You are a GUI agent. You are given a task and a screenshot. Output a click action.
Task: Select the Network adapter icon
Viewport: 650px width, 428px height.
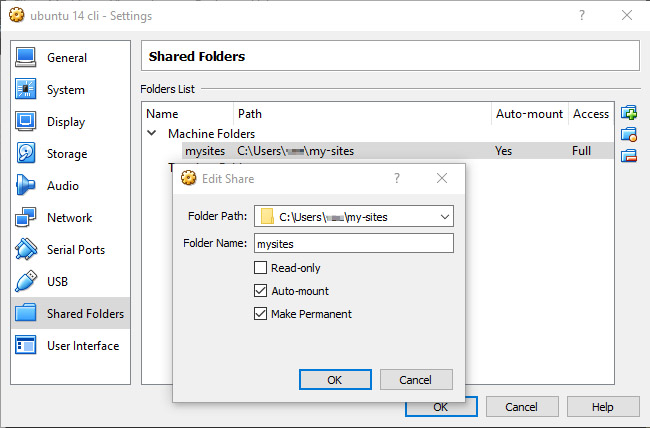coord(26,218)
